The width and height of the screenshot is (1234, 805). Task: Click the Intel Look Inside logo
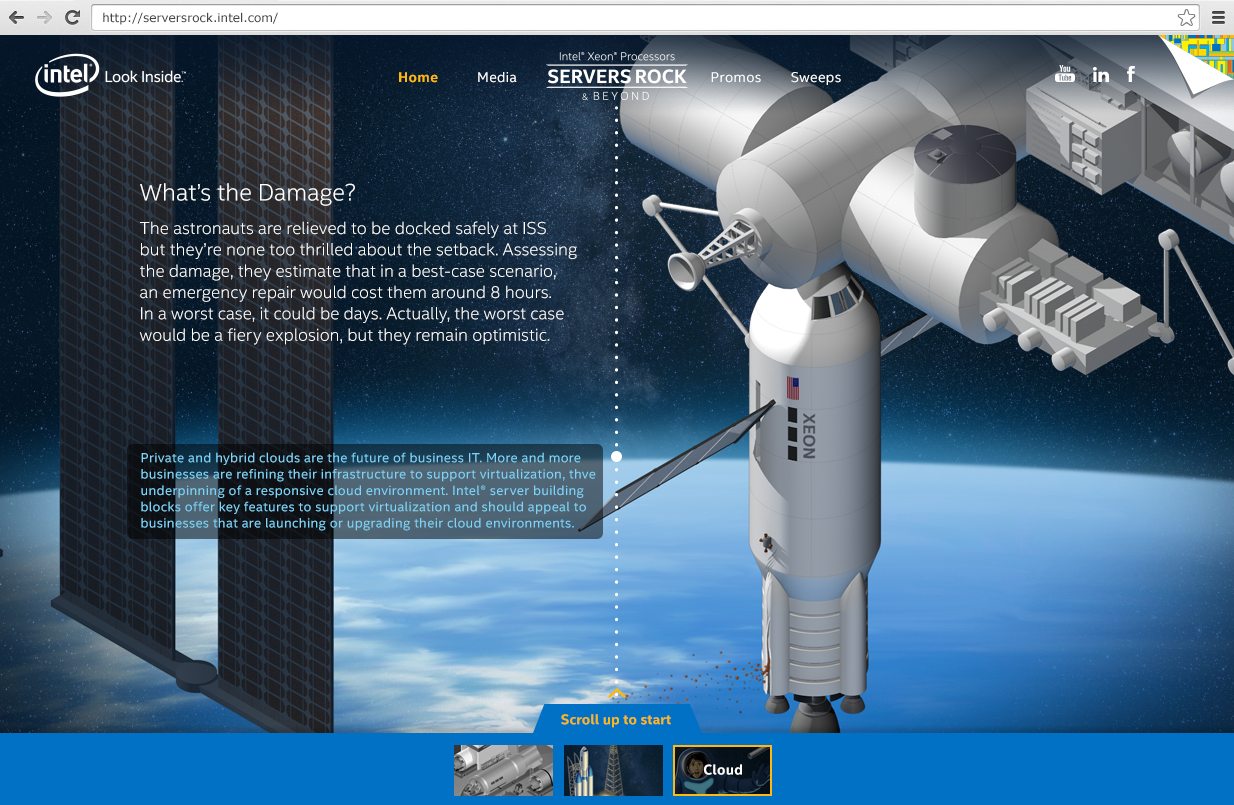coord(110,76)
